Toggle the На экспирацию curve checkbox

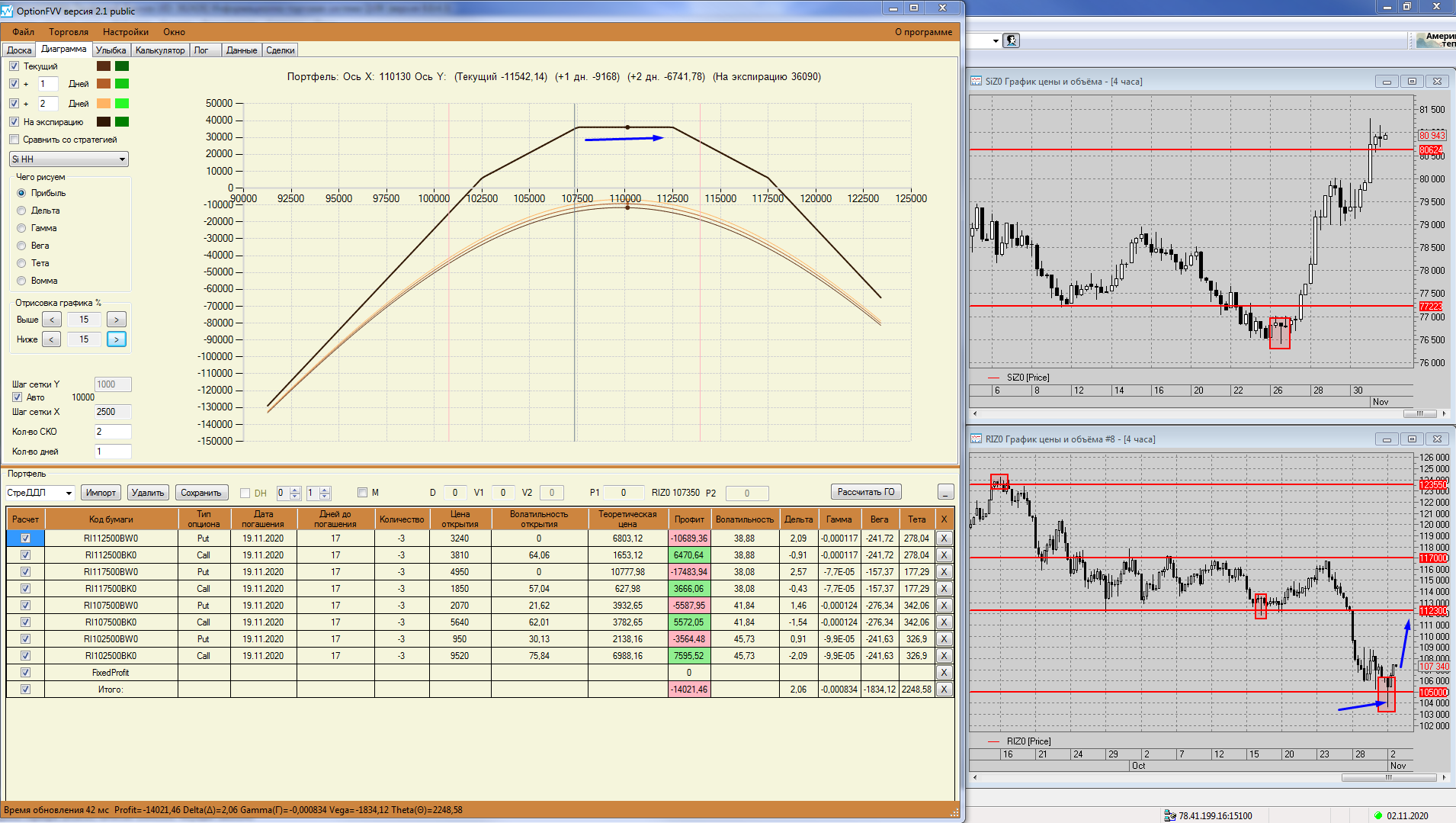(14, 122)
